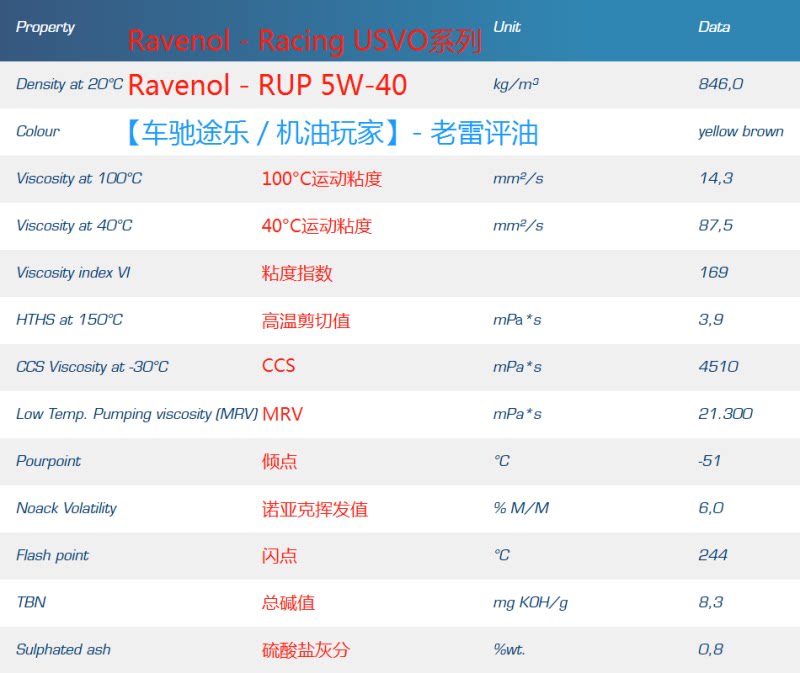Select the Low Temp. Pumping viscosity label
Screen dimensions: 800x673
click(137, 414)
